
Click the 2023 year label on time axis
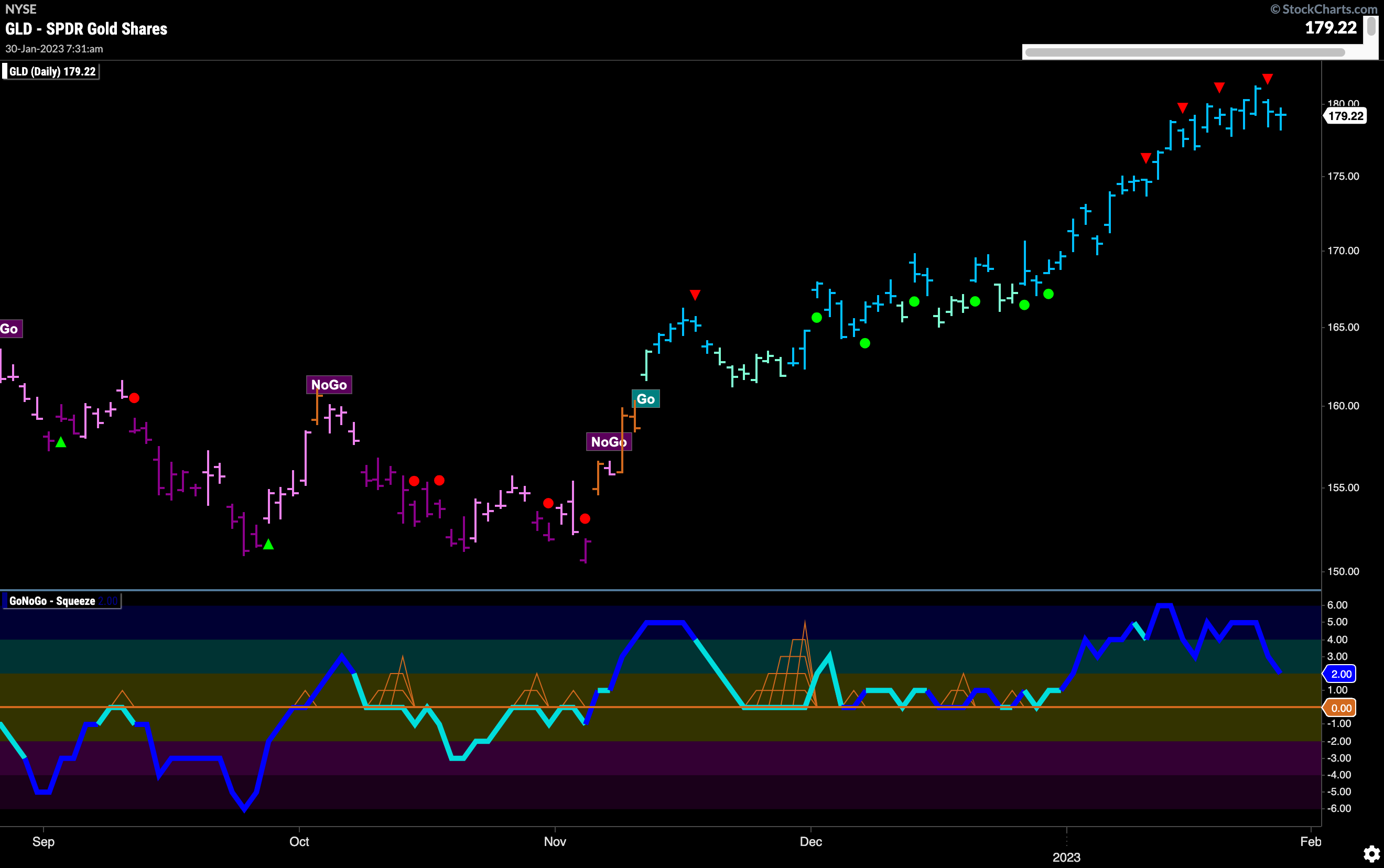[x=1066, y=857]
